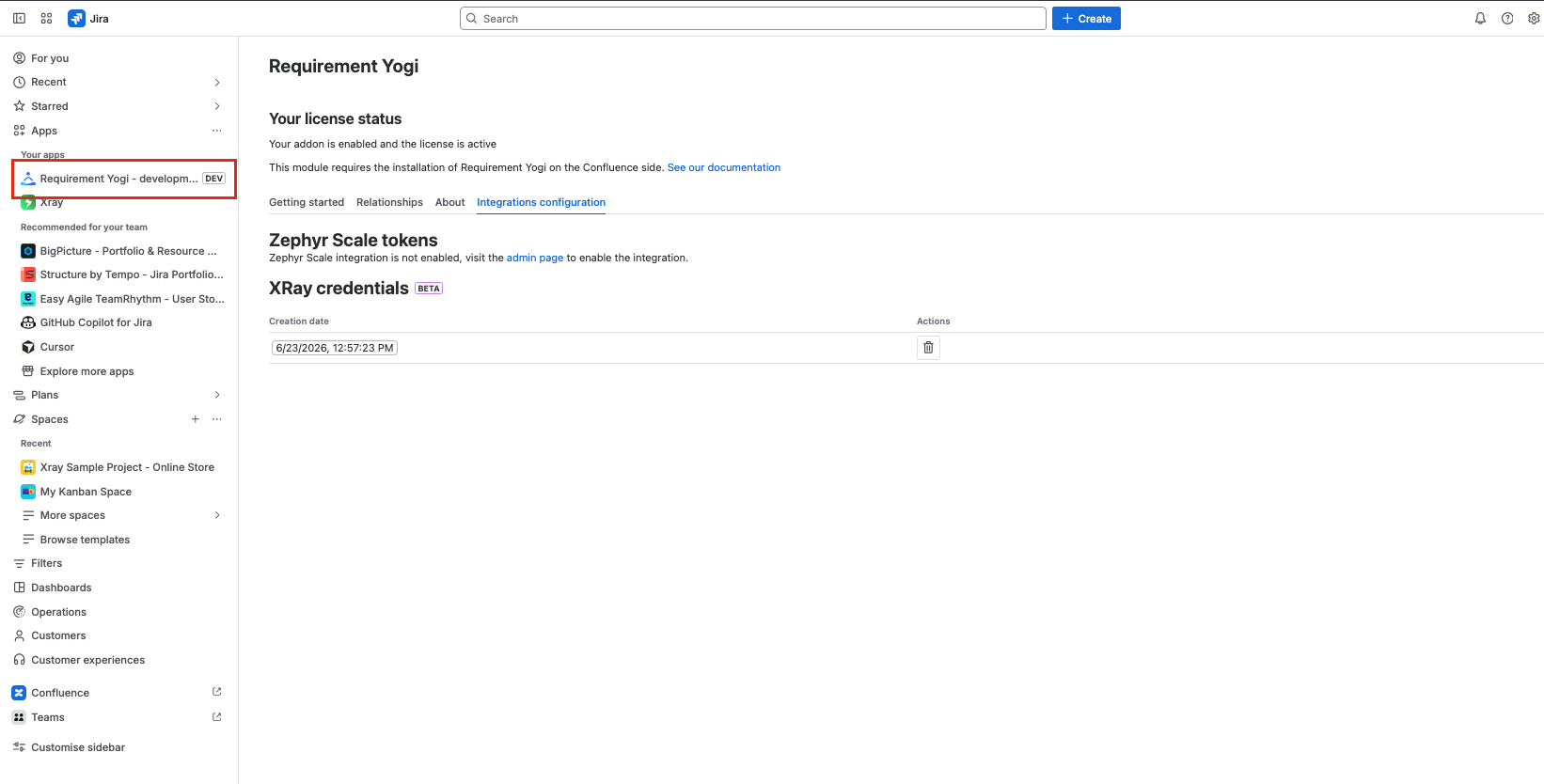This screenshot has height=784, width=1544.
Task: Expand the More spaces chevron
Action: [217, 515]
